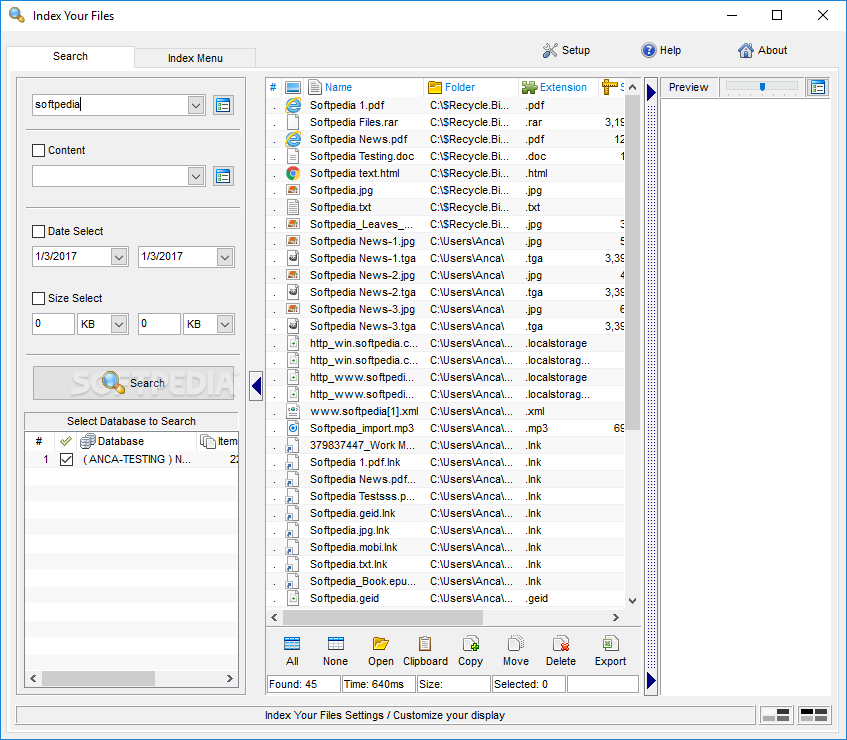
Task: Switch to left-weighted display layout icon
Action: pyautogui.click(x=776, y=715)
